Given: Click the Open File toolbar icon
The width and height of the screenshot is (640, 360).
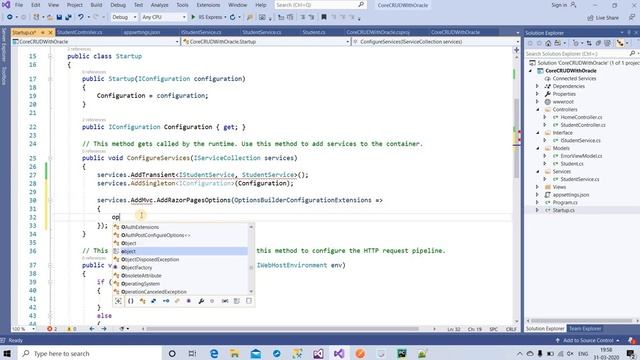Looking at the screenshot, I should [50, 17].
